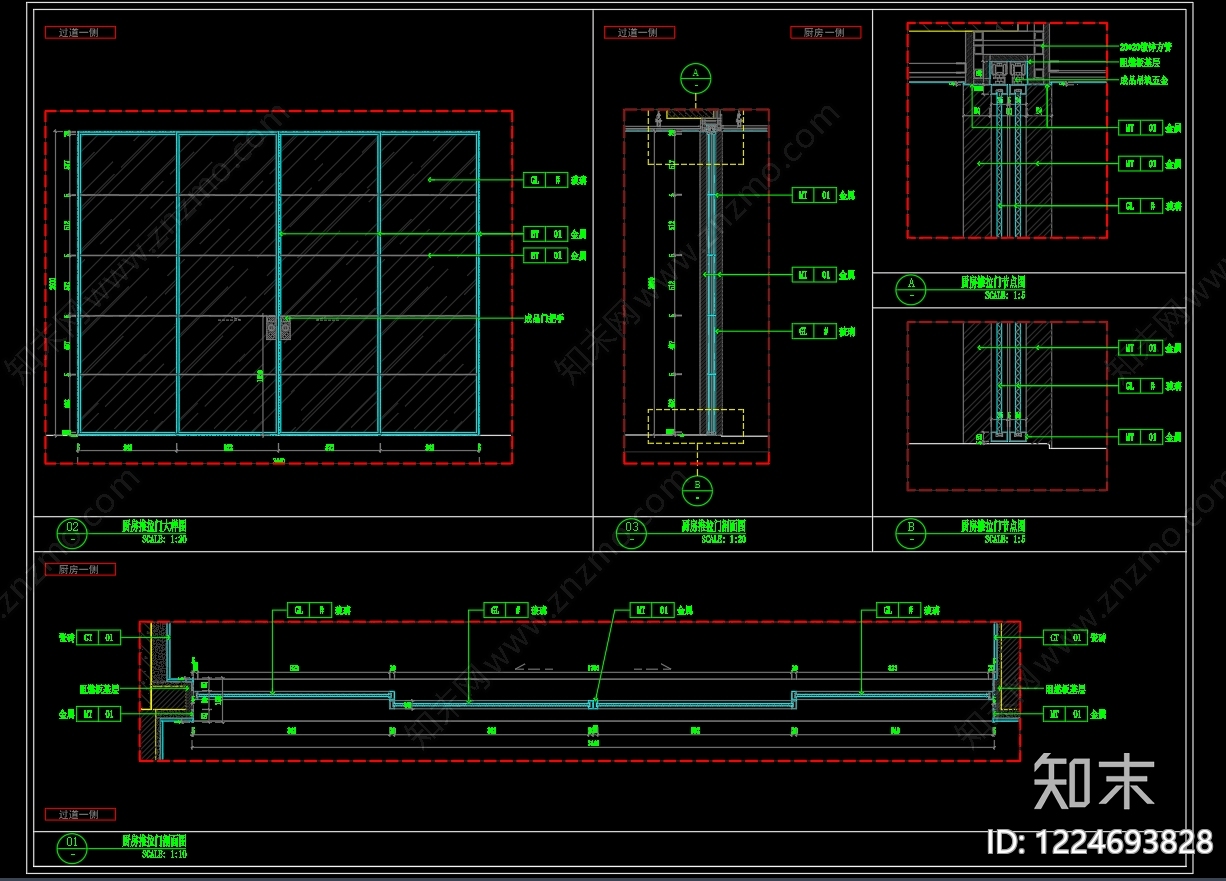Click the drawing number bubble 03
The image size is (1226, 881).
632,533
